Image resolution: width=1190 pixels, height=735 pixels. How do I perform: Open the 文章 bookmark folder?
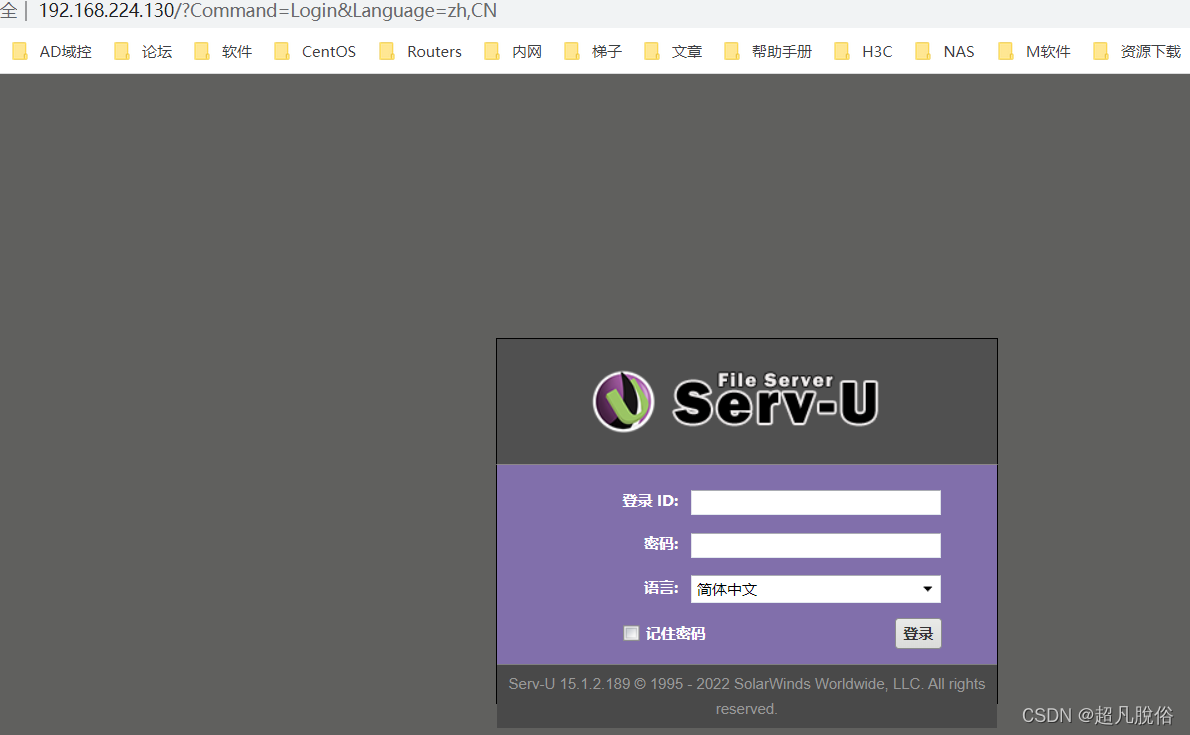pos(673,52)
